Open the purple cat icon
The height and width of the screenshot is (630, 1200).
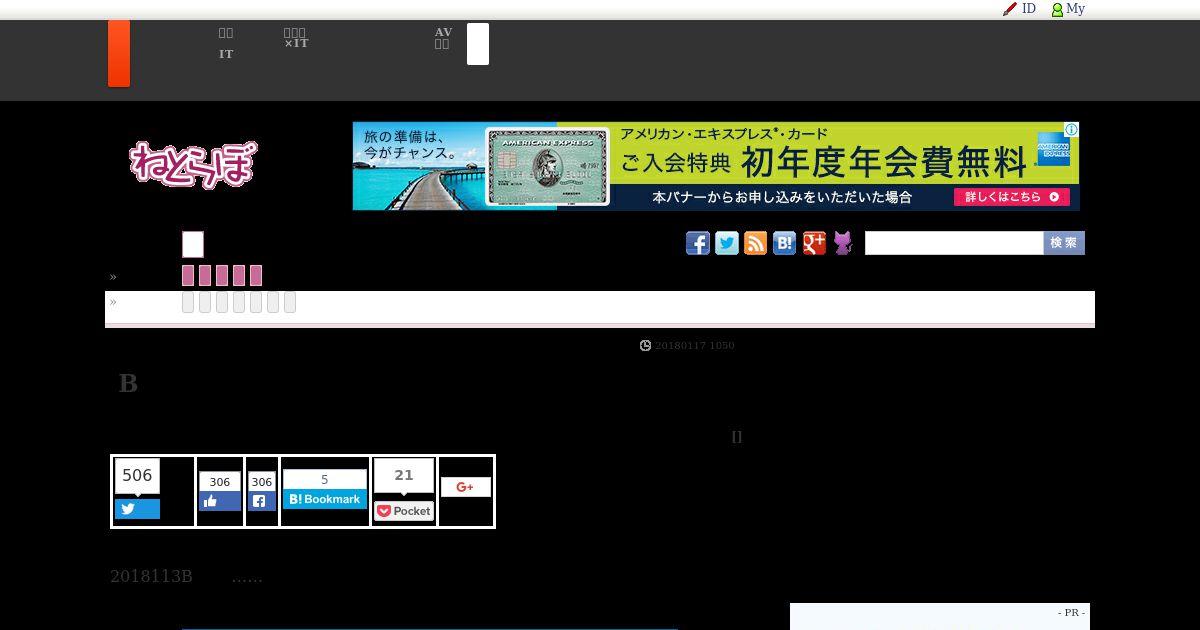point(843,243)
